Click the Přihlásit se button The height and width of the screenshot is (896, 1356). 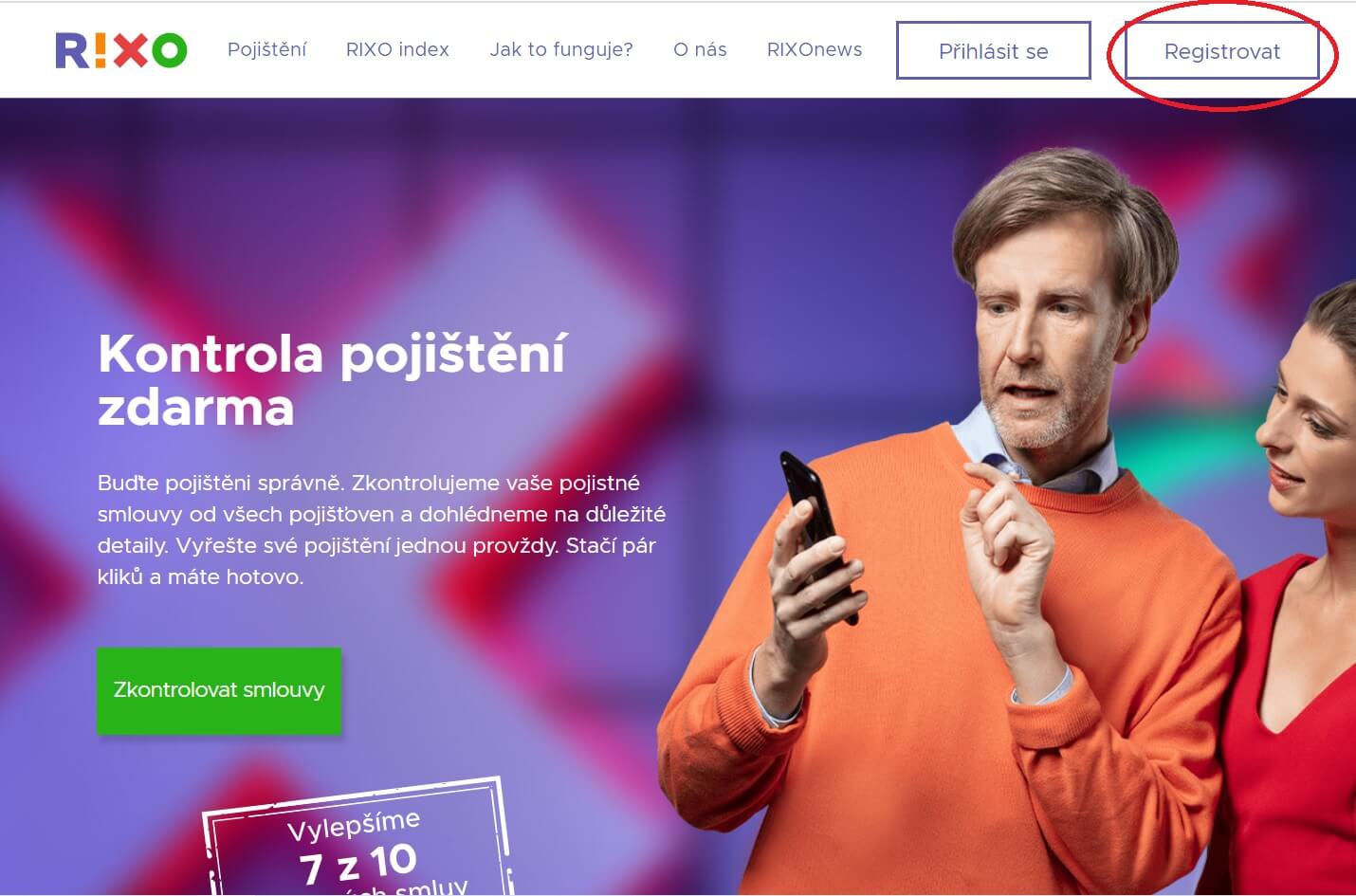coord(994,51)
